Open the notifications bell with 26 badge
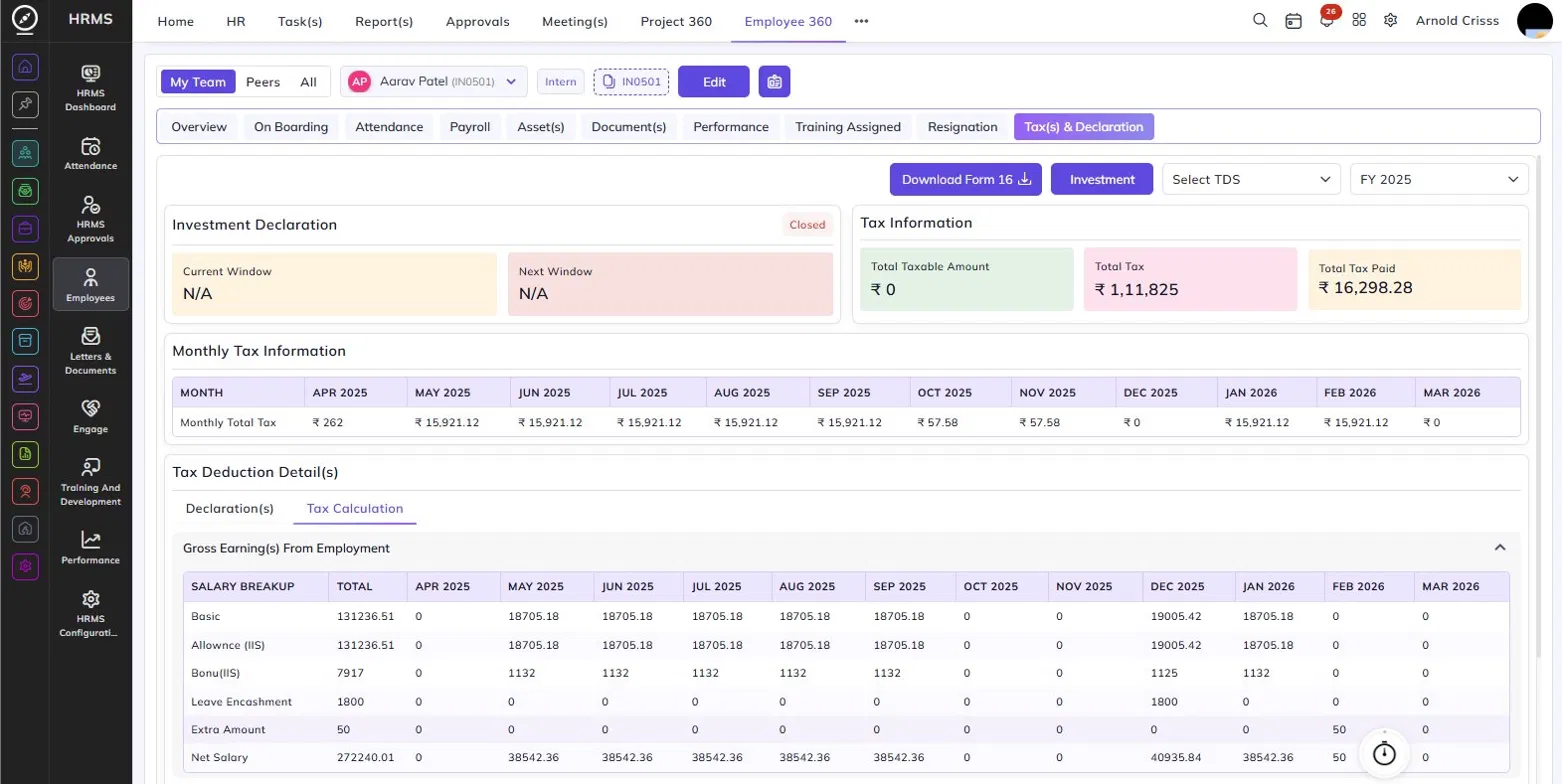 [x=1327, y=20]
